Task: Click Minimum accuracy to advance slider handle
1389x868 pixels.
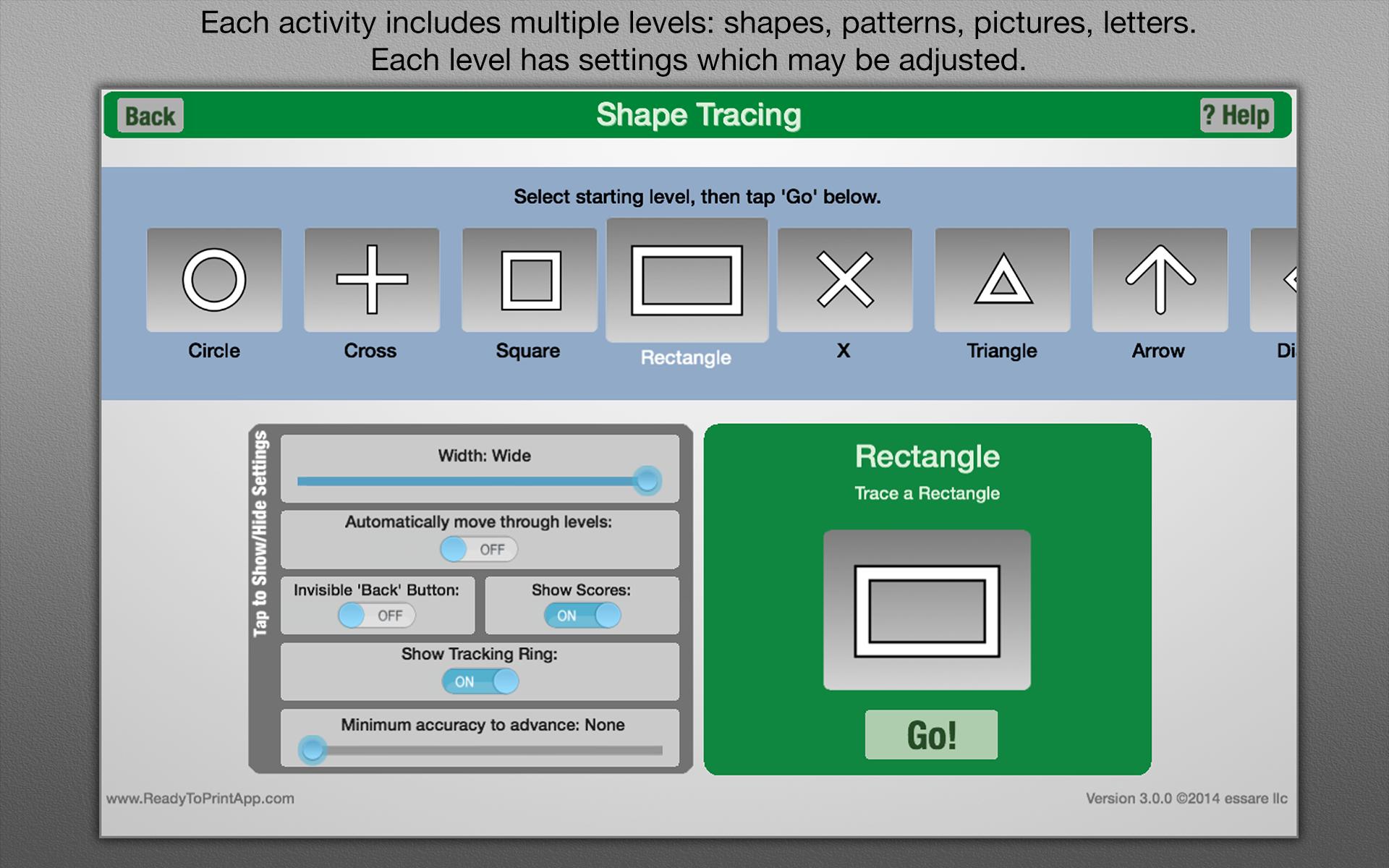Action: (313, 750)
